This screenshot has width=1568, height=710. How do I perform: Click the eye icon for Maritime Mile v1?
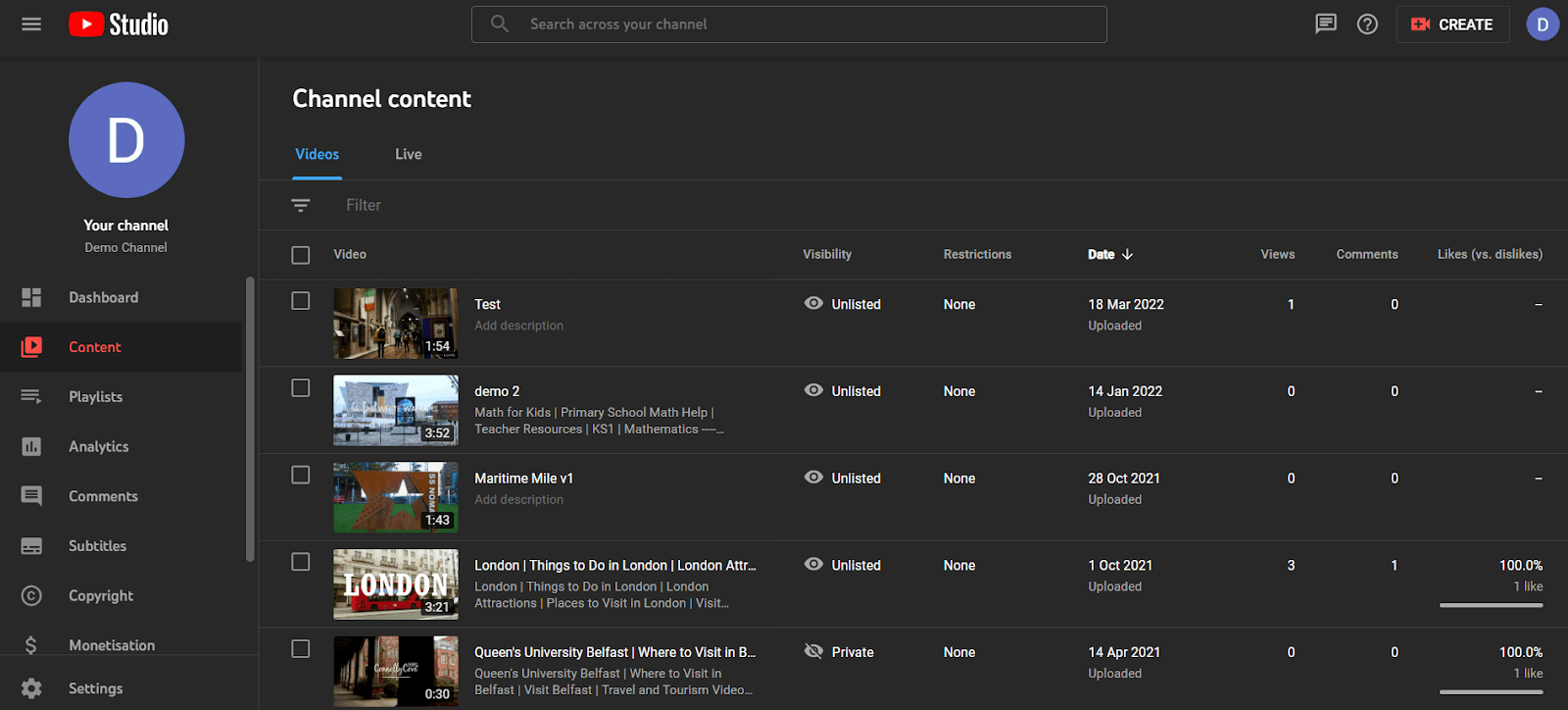click(x=813, y=478)
